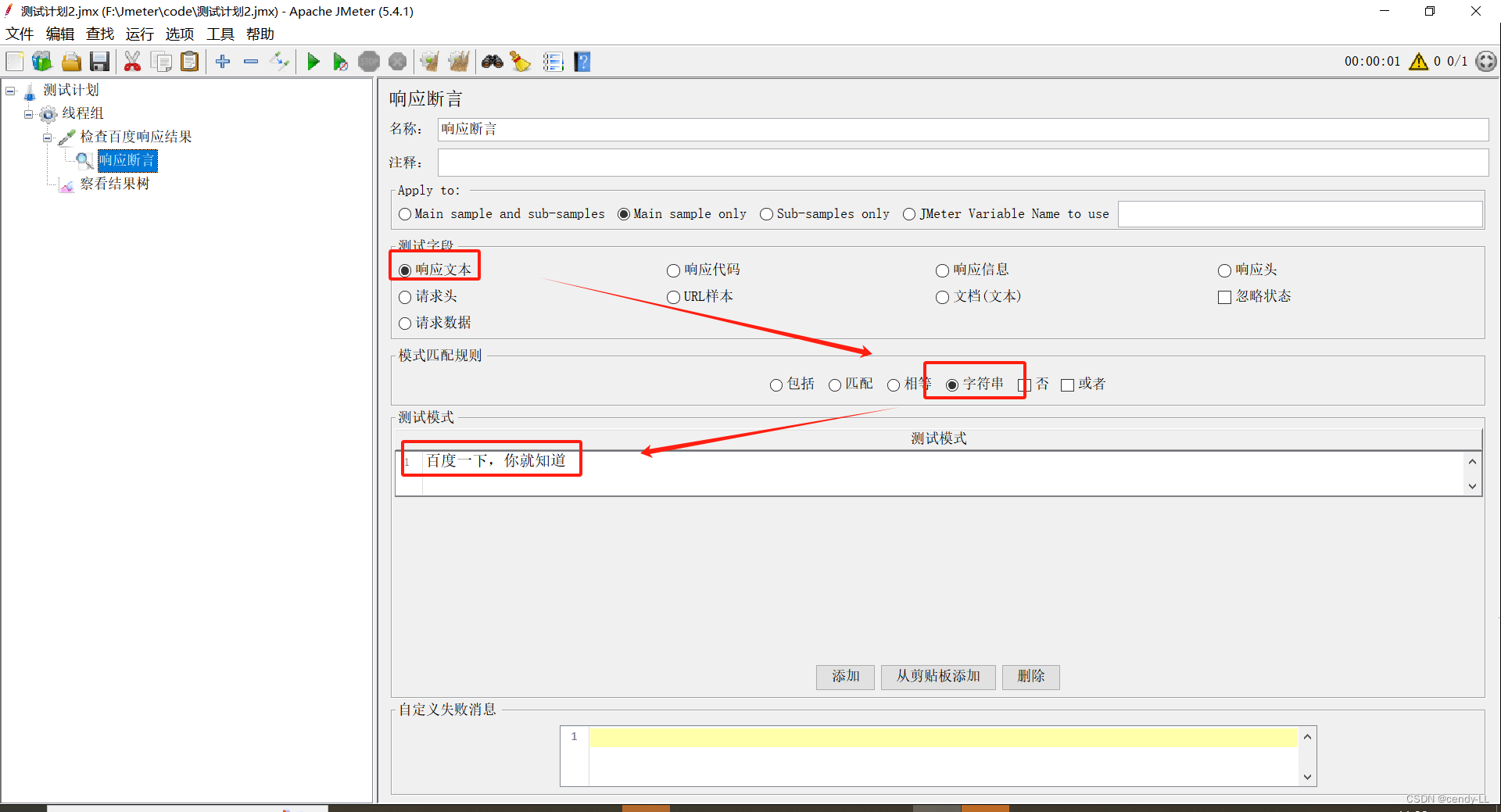Cut the selected element using scissors icon
The width and height of the screenshot is (1501, 812).
132,61
